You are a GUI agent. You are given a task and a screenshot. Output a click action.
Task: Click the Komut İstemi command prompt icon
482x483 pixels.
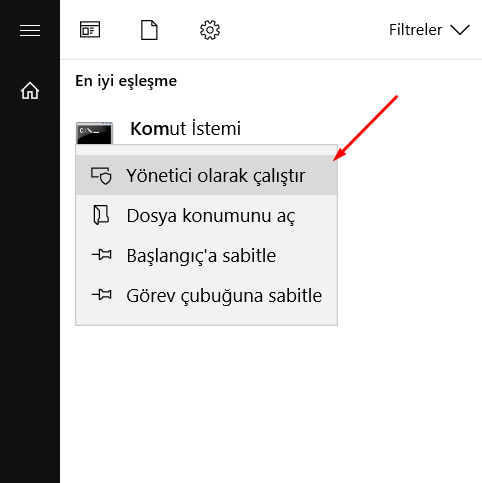(x=94, y=133)
